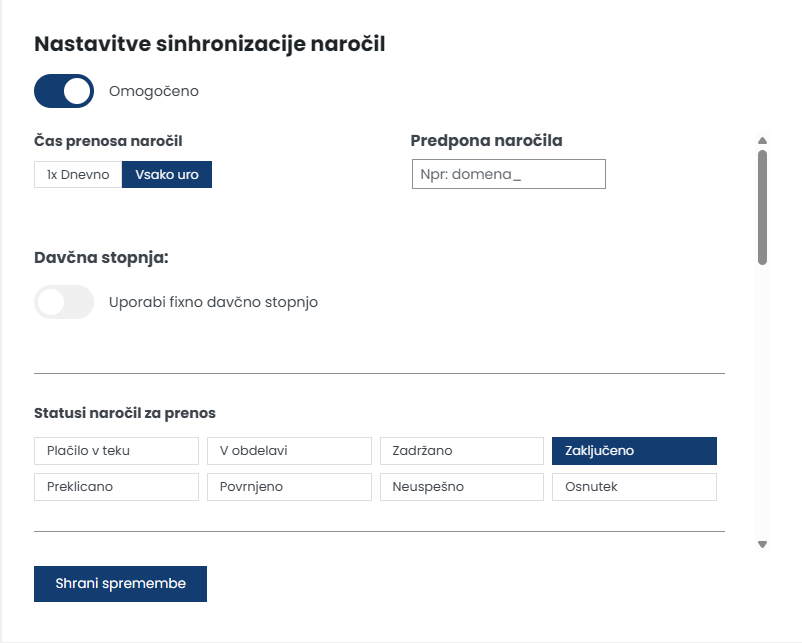Click the vertical scrollbar thumb

tap(762, 207)
